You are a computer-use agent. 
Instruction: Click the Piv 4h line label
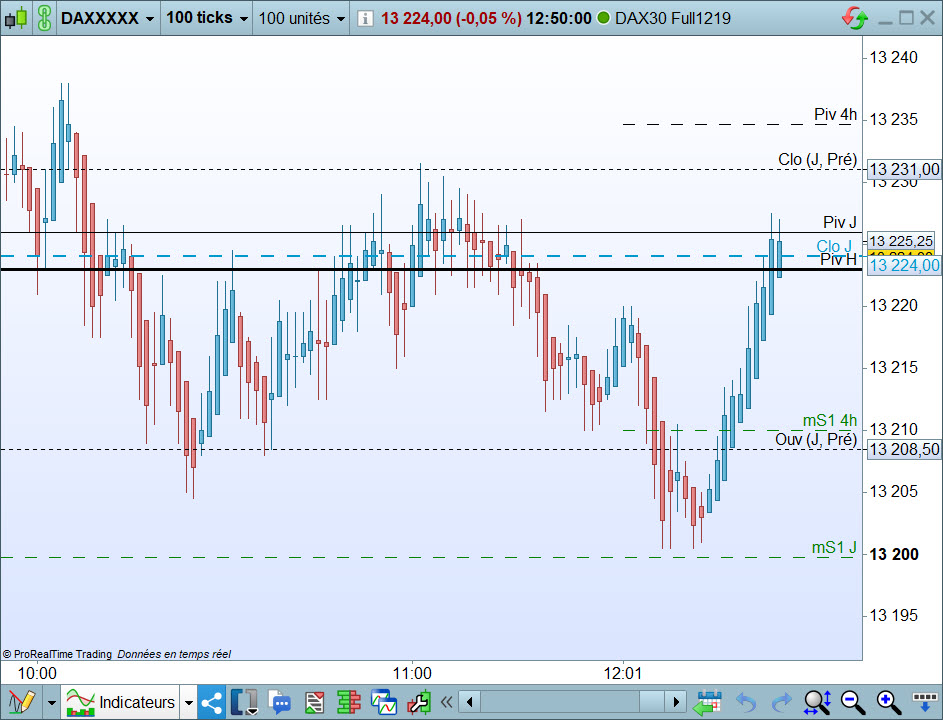[x=835, y=114]
